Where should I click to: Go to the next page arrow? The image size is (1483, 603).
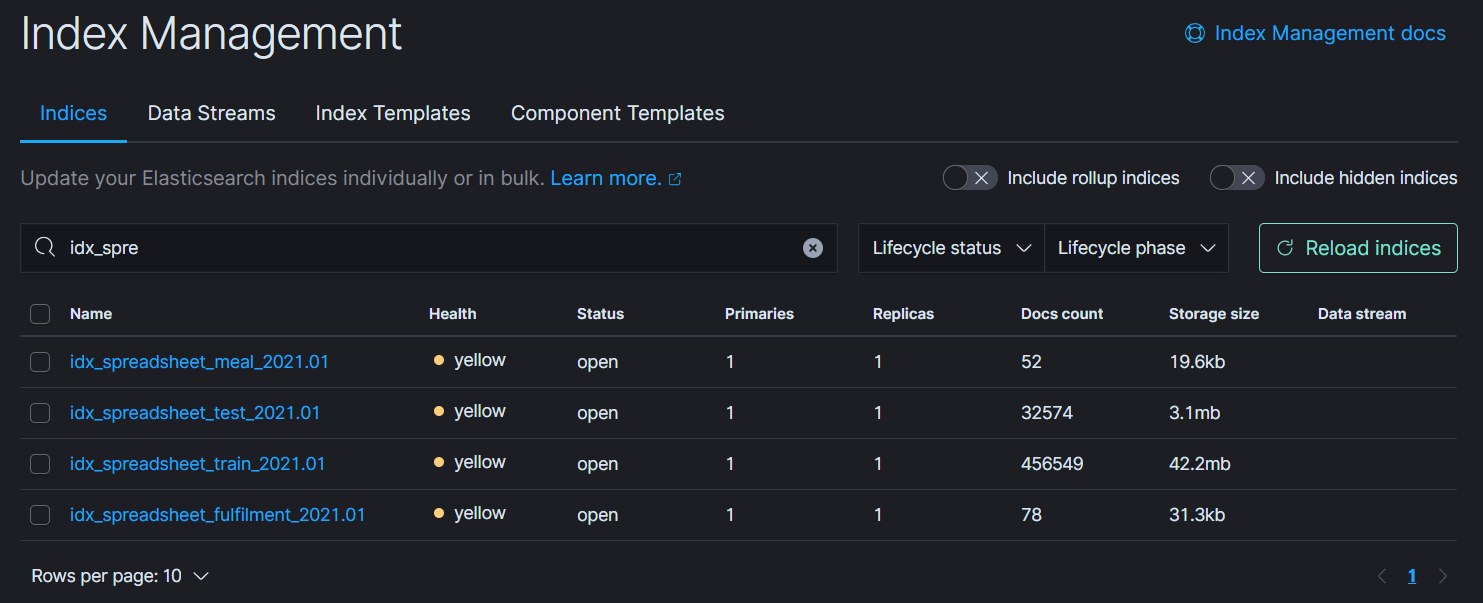point(1443,576)
